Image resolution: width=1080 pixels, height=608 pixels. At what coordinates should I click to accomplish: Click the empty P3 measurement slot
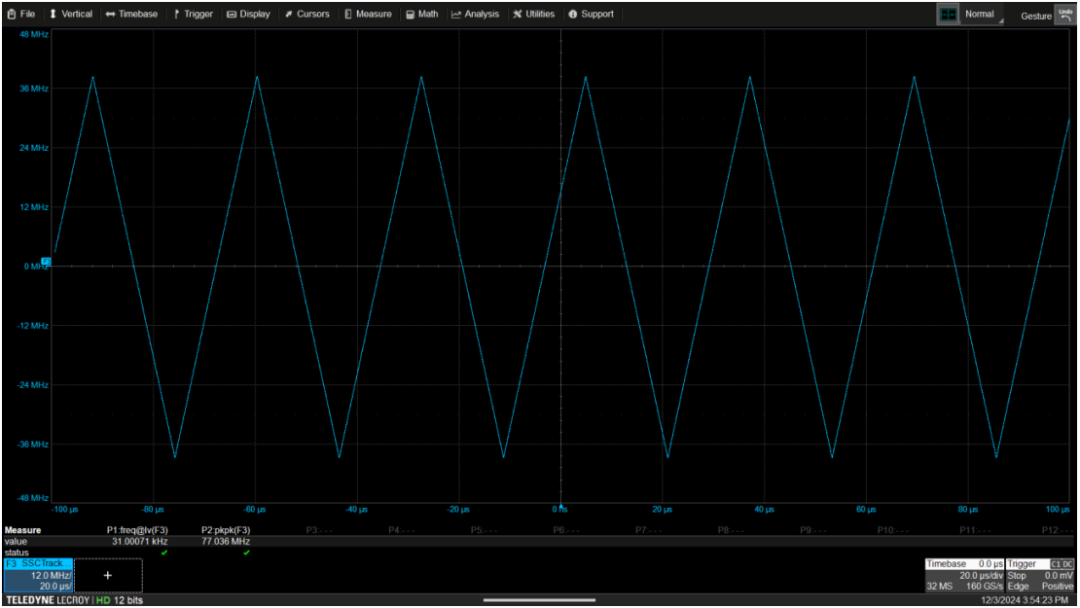[x=319, y=530]
